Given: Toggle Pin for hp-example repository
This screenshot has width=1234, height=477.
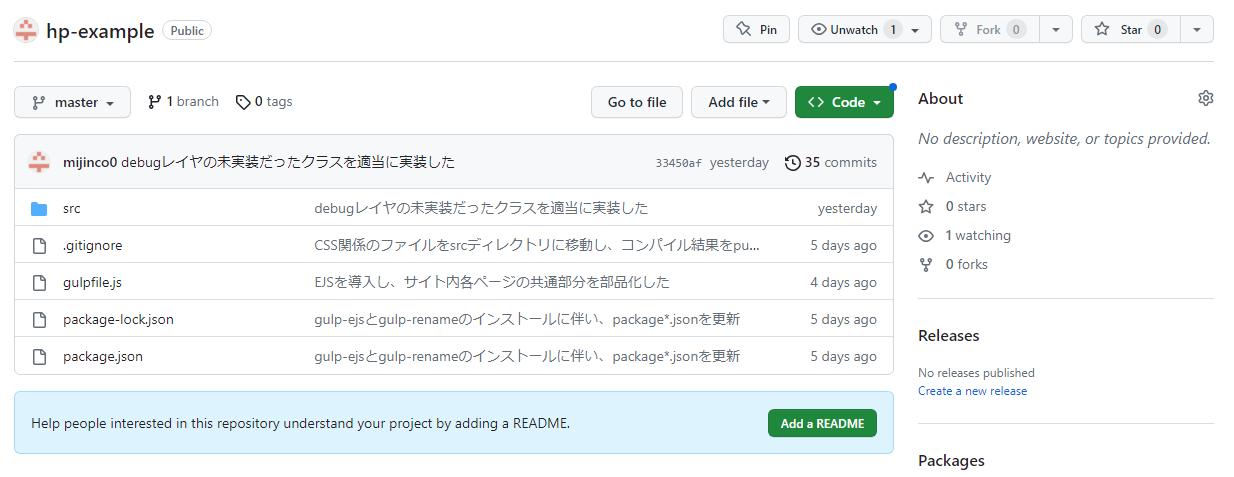Looking at the screenshot, I should [756, 30].
